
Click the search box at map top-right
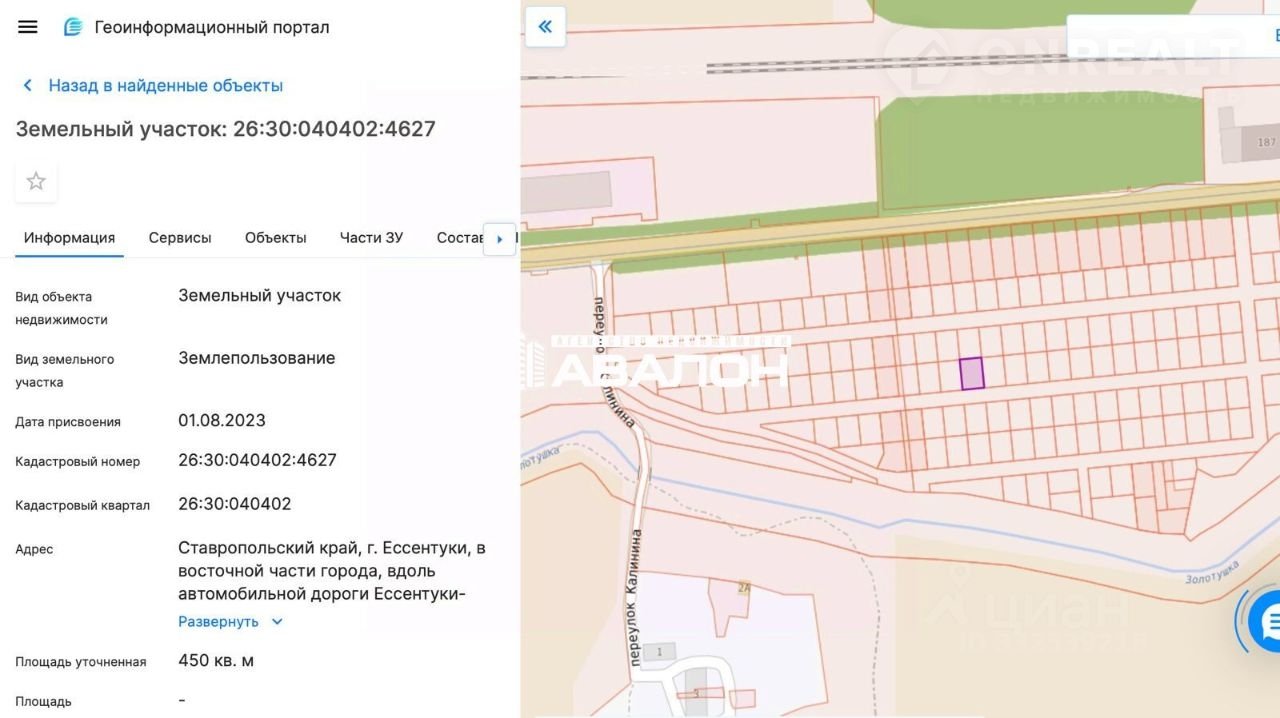coord(1173,36)
